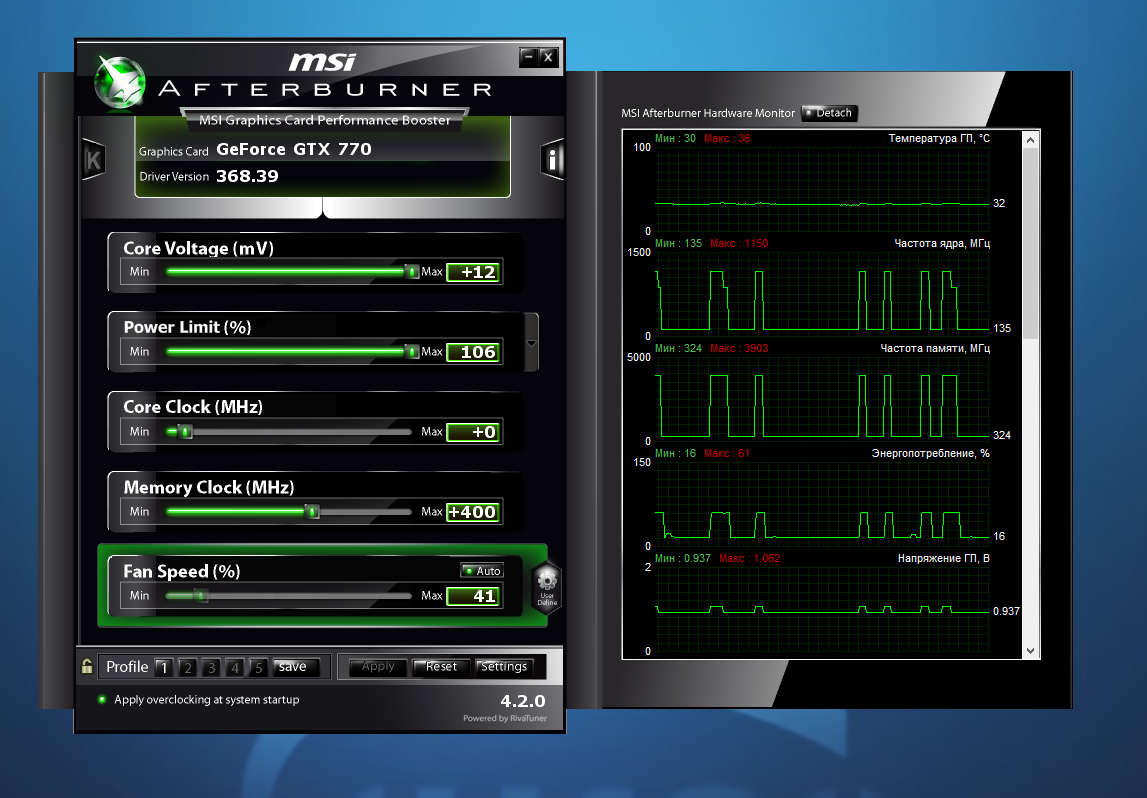Image resolution: width=1147 pixels, height=798 pixels.
Task: Click the hardware monitor scrollbar thumb
Action: pos(1030,244)
